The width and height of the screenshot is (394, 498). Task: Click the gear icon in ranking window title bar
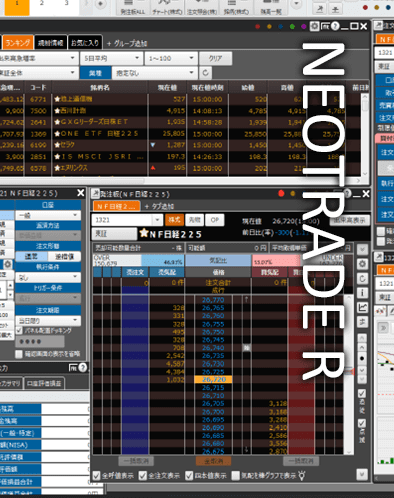click(x=314, y=26)
